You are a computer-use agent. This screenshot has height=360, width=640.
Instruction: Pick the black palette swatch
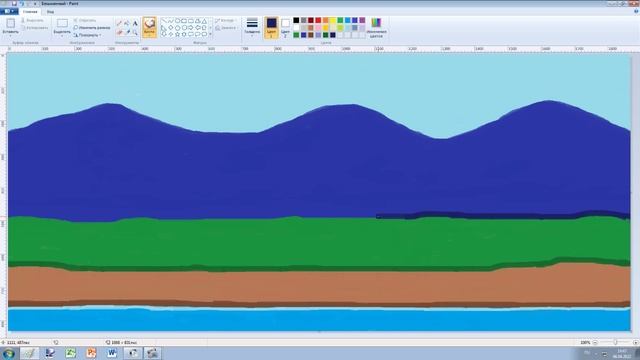coord(296,20)
